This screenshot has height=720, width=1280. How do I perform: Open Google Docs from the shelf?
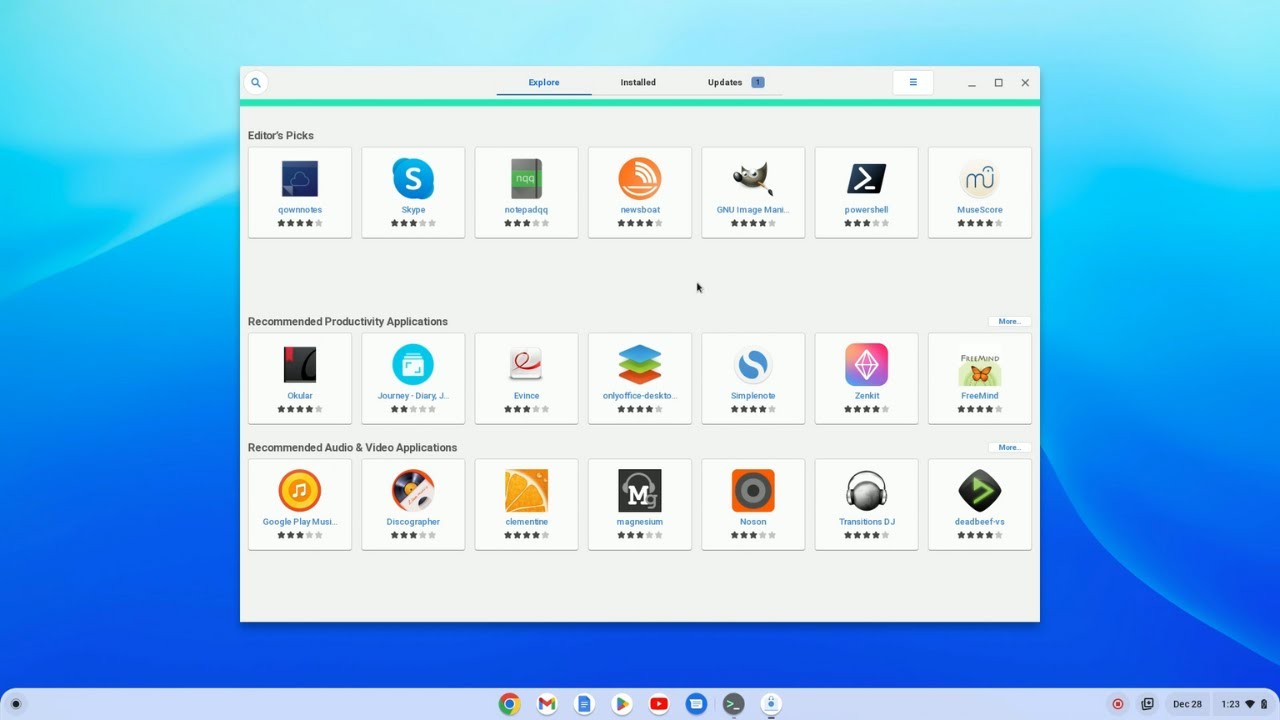point(584,704)
